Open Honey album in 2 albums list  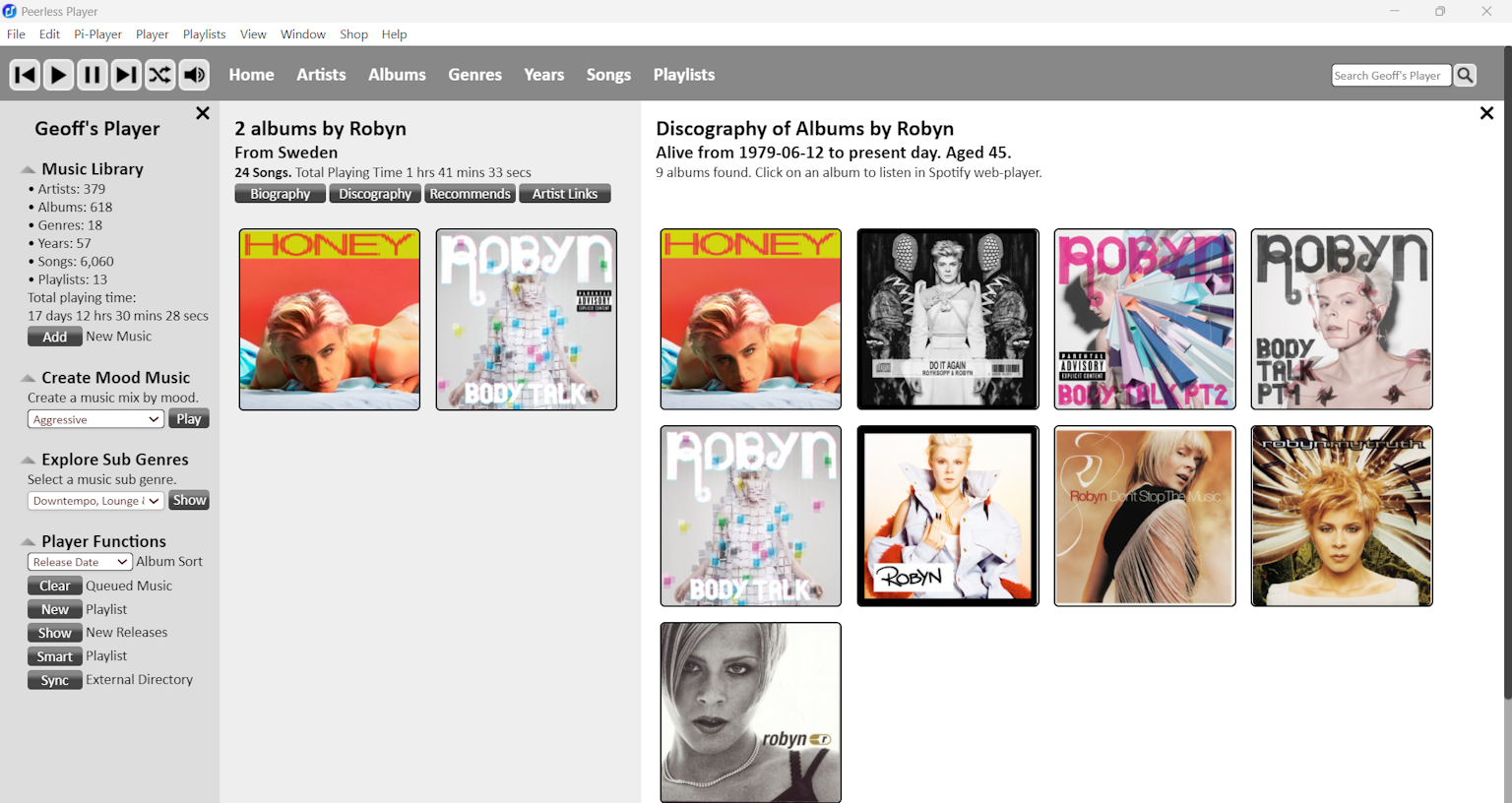point(330,320)
